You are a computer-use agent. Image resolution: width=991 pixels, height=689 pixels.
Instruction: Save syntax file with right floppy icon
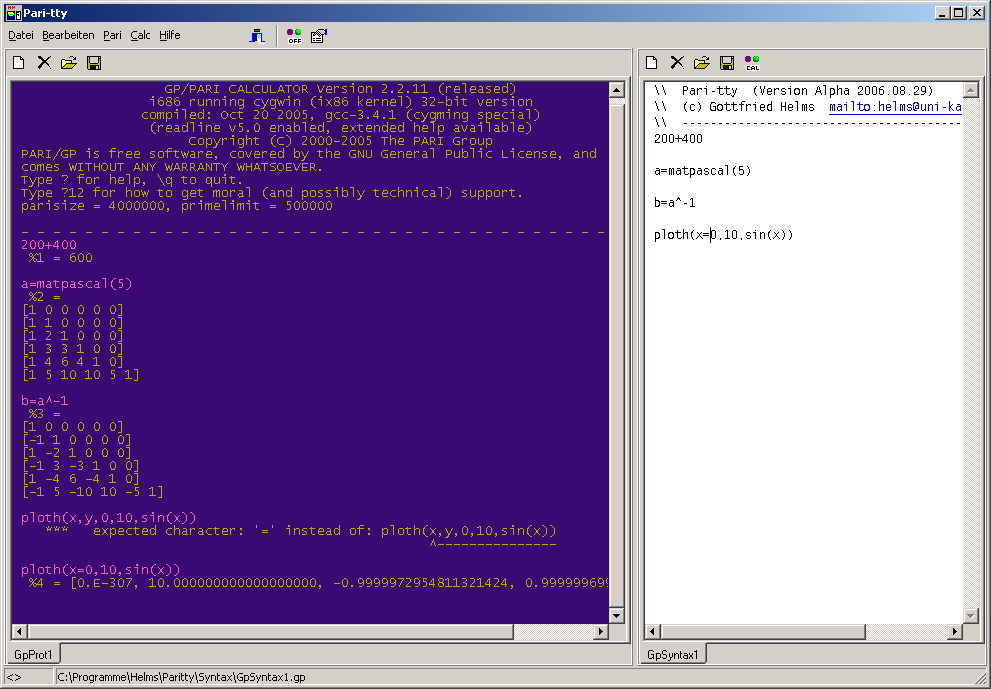[x=727, y=63]
